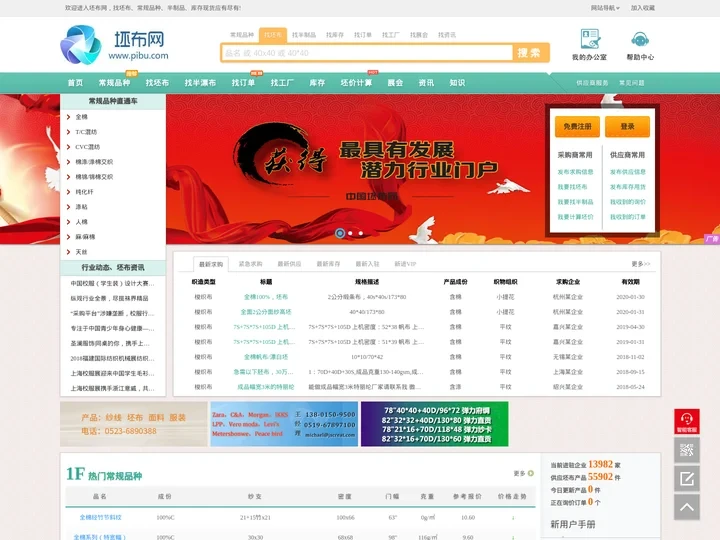Open the green 弹力府绸 specifications ad banner
Viewport: 720px width, 540px height.
click(434, 424)
